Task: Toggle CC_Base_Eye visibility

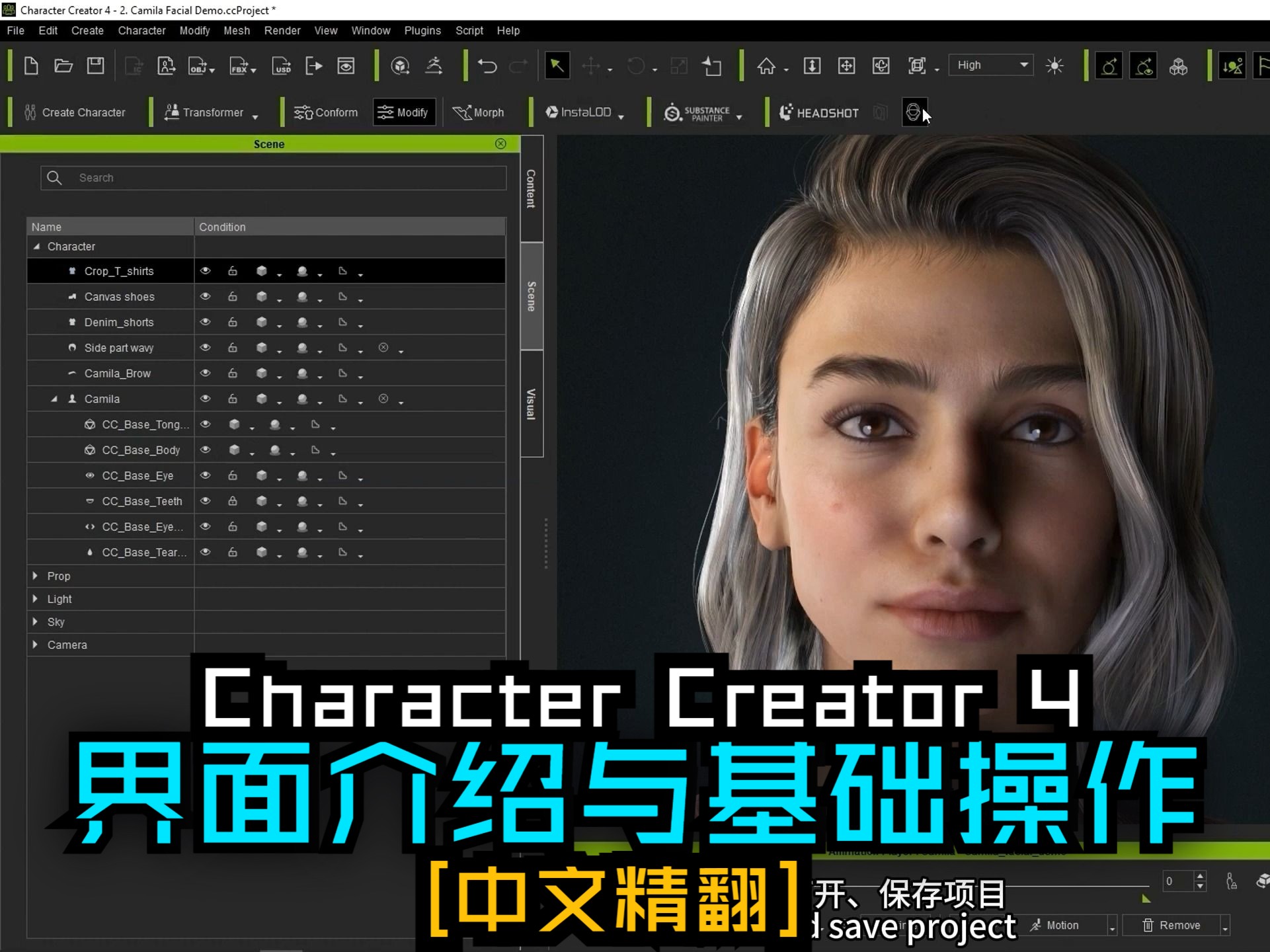Action: (206, 475)
